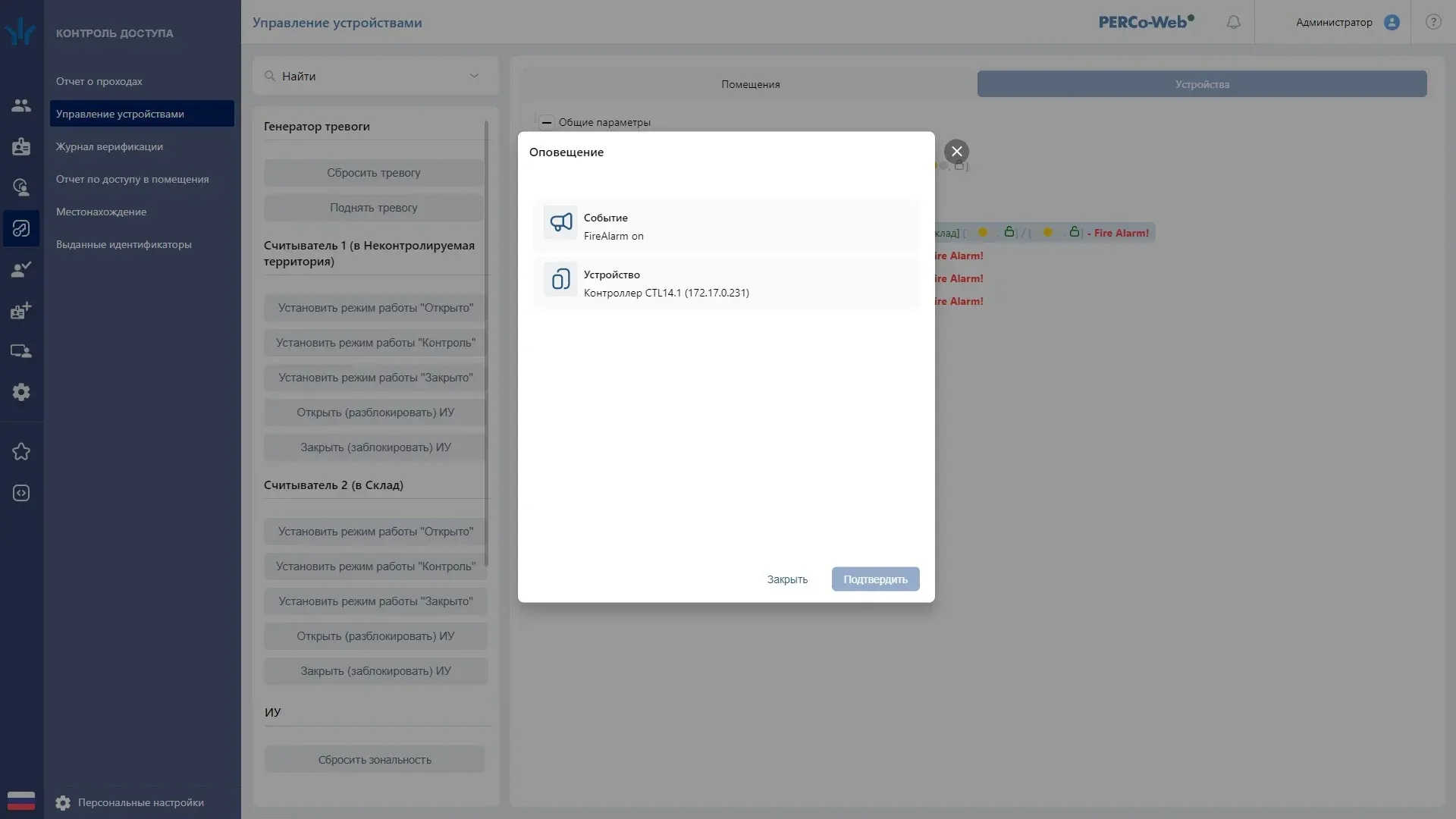Select Управление устройствами menu item
The width and height of the screenshot is (1456, 819).
click(142, 114)
